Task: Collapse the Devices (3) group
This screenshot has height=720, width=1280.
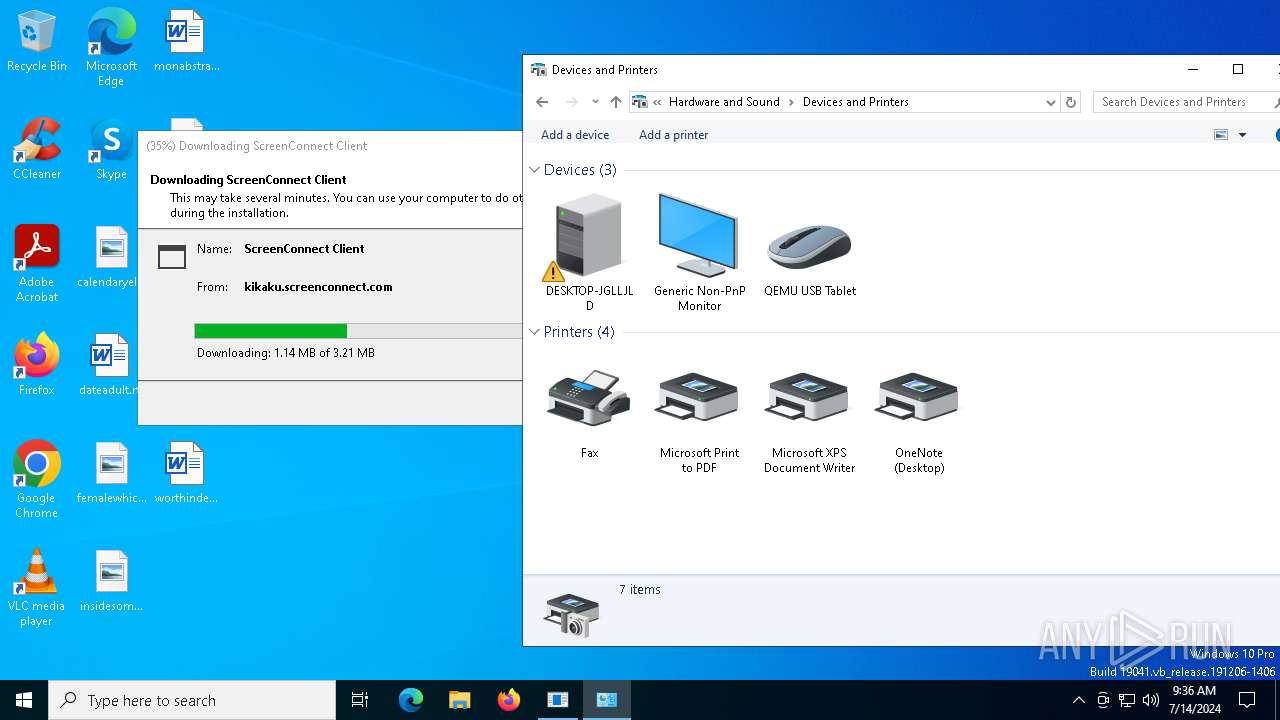Action: (535, 170)
